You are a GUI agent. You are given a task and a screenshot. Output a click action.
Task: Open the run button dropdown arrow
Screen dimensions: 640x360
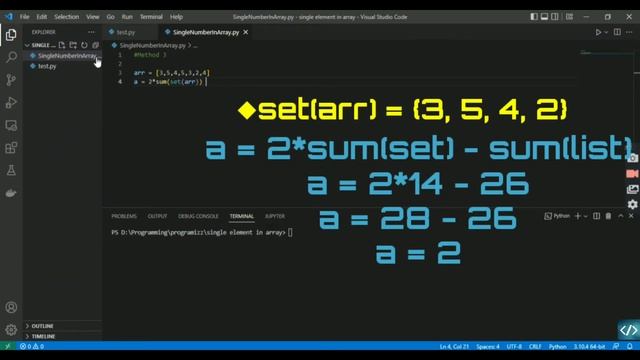pos(606,32)
